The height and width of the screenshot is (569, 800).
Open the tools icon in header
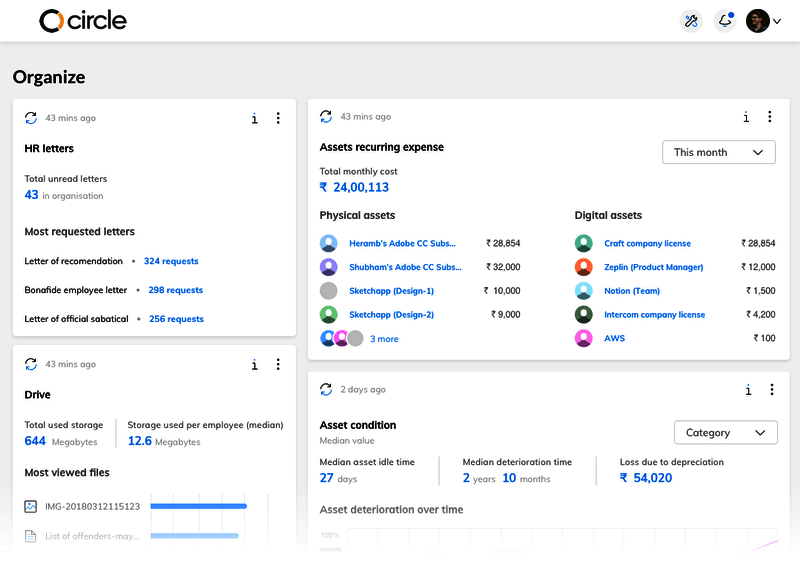point(691,21)
